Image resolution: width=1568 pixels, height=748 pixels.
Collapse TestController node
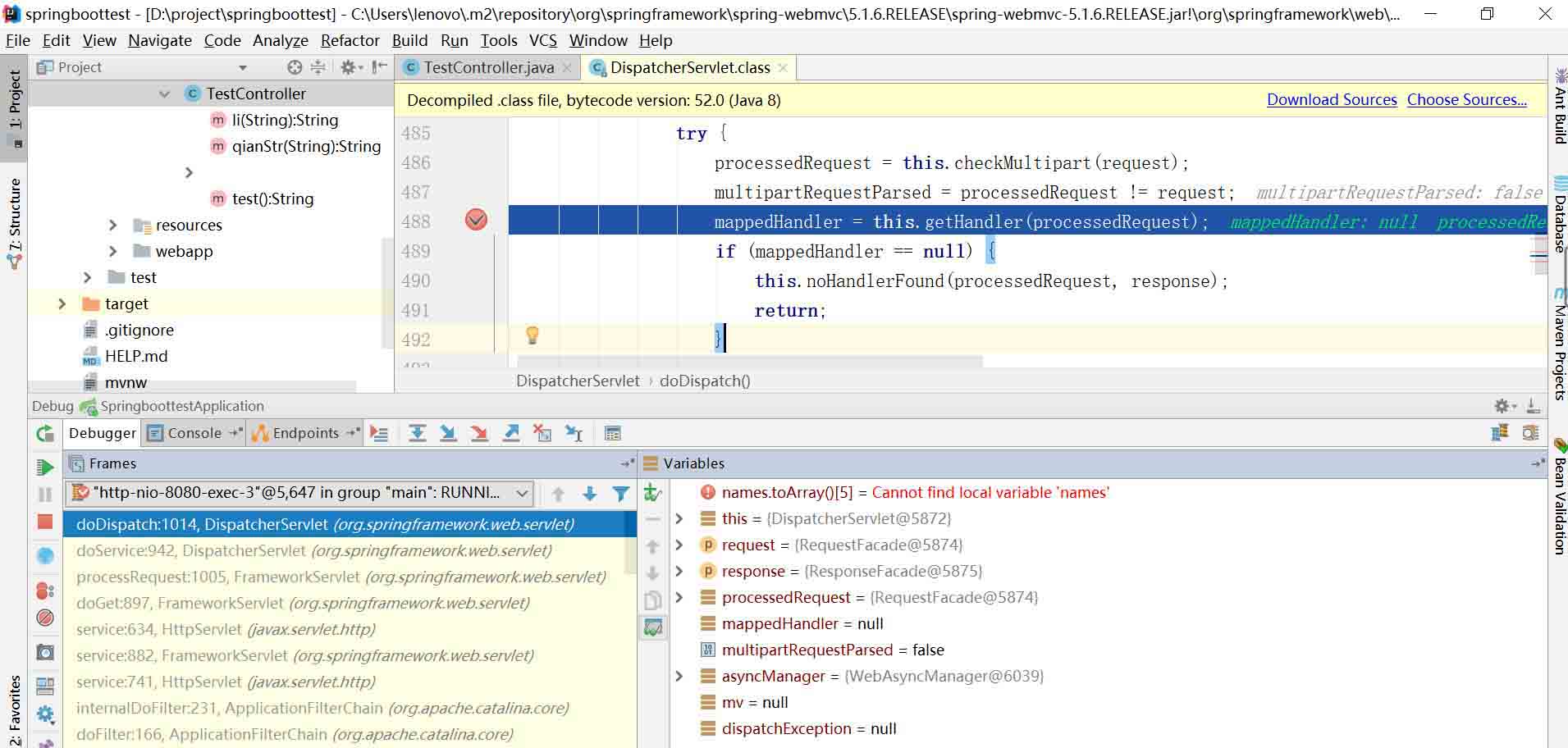164,93
